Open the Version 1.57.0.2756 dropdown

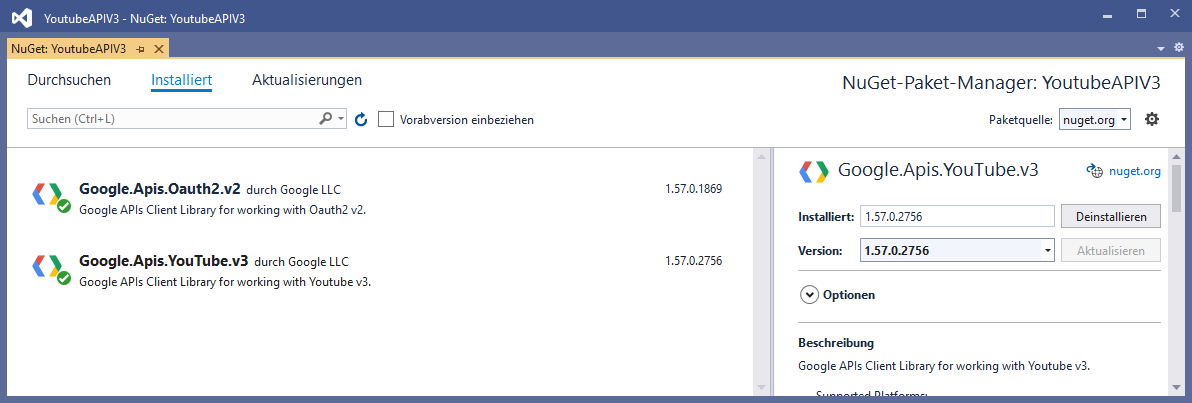coord(1047,250)
